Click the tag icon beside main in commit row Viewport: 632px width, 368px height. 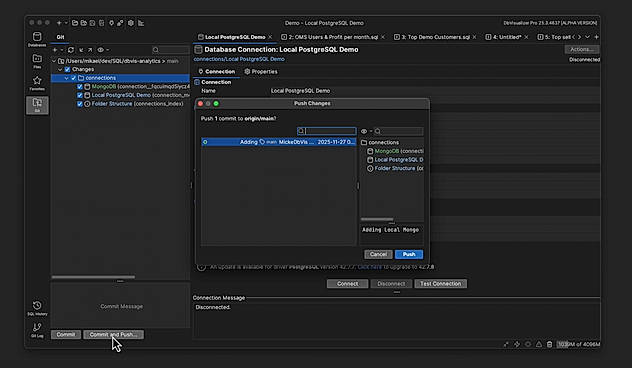(x=262, y=142)
